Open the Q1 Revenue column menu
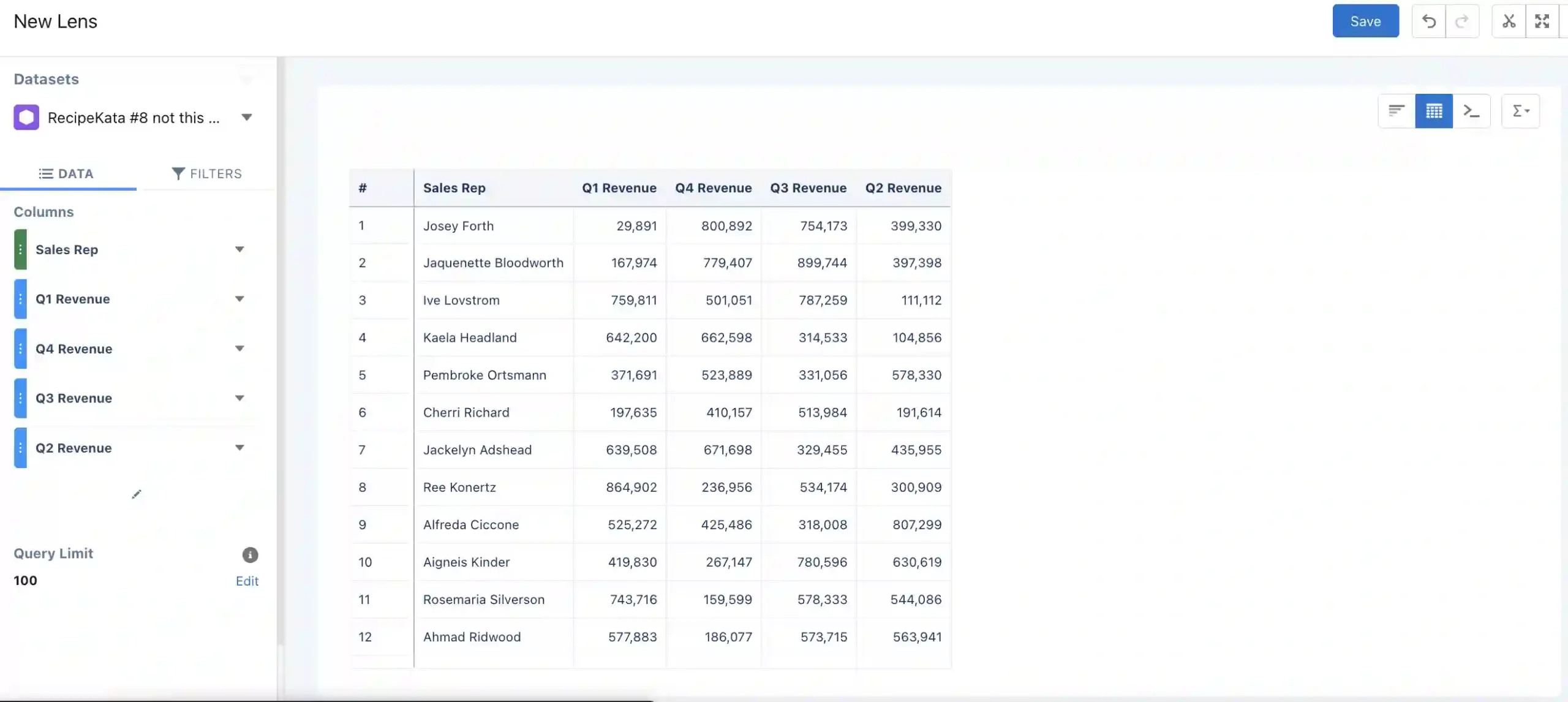The width and height of the screenshot is (1568, 702). click(x=239, y=299)
